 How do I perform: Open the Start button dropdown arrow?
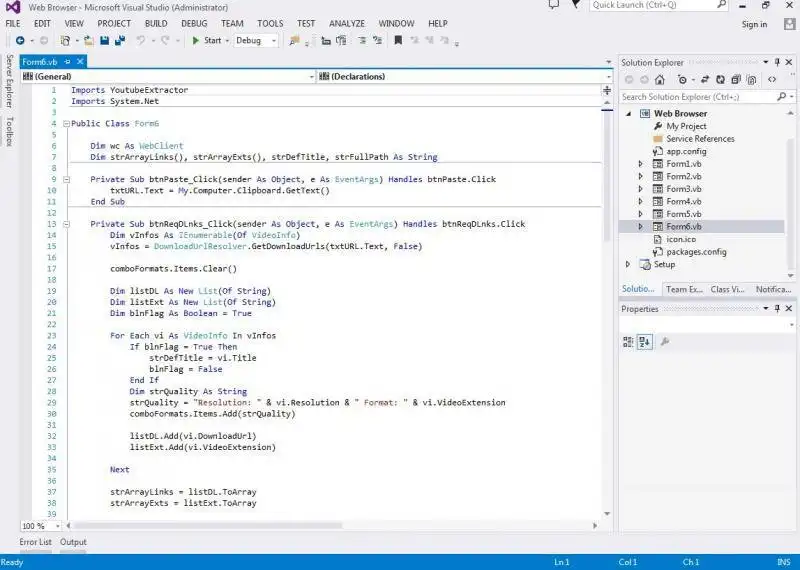click(x=227, y=41)
